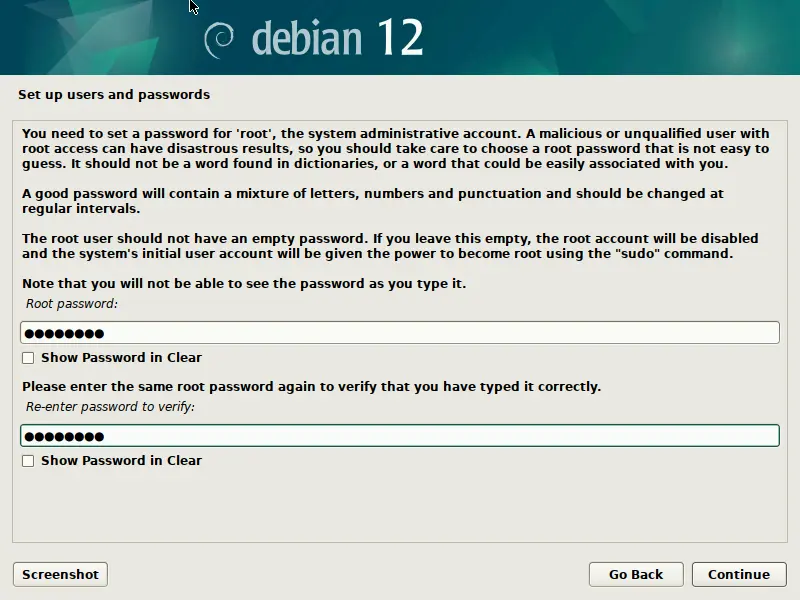Click the paragraph about empty root password
The width and height of the screenshot is (800, 600).
390,246
